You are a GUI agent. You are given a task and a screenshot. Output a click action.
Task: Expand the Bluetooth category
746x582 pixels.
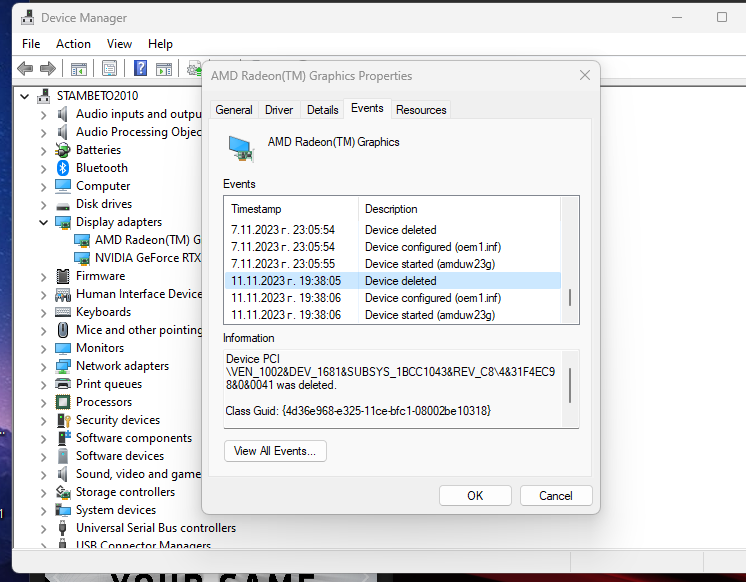(43, 169)
